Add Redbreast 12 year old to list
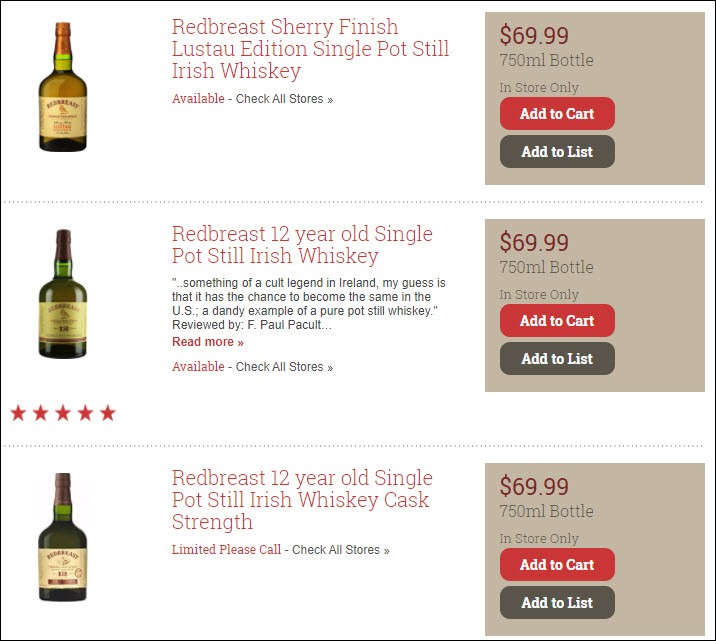The width and height of the screenshot is (716, 641). click(x=557, y=359)
